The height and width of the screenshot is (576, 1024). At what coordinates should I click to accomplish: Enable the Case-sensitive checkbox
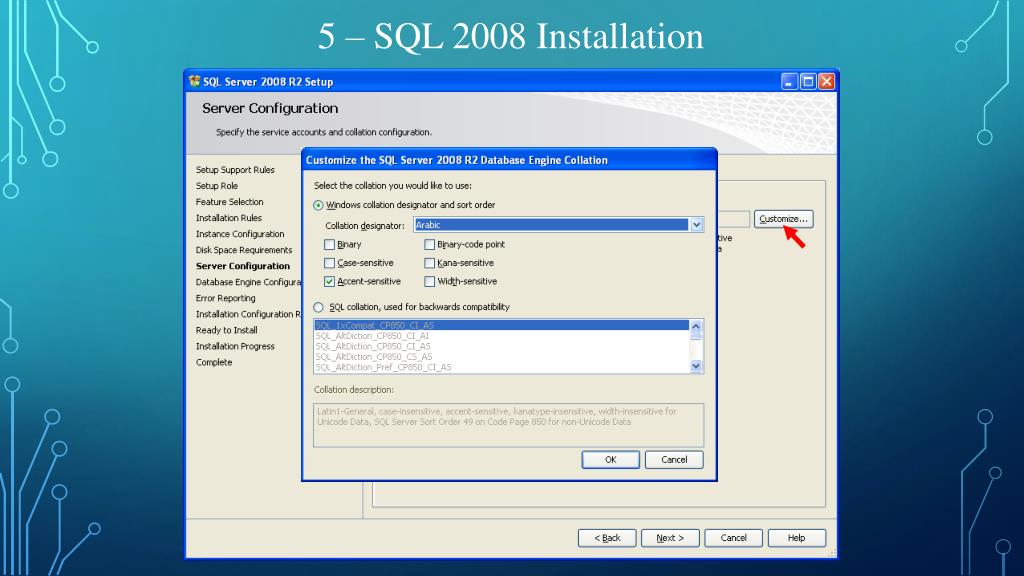pos(329,263)
